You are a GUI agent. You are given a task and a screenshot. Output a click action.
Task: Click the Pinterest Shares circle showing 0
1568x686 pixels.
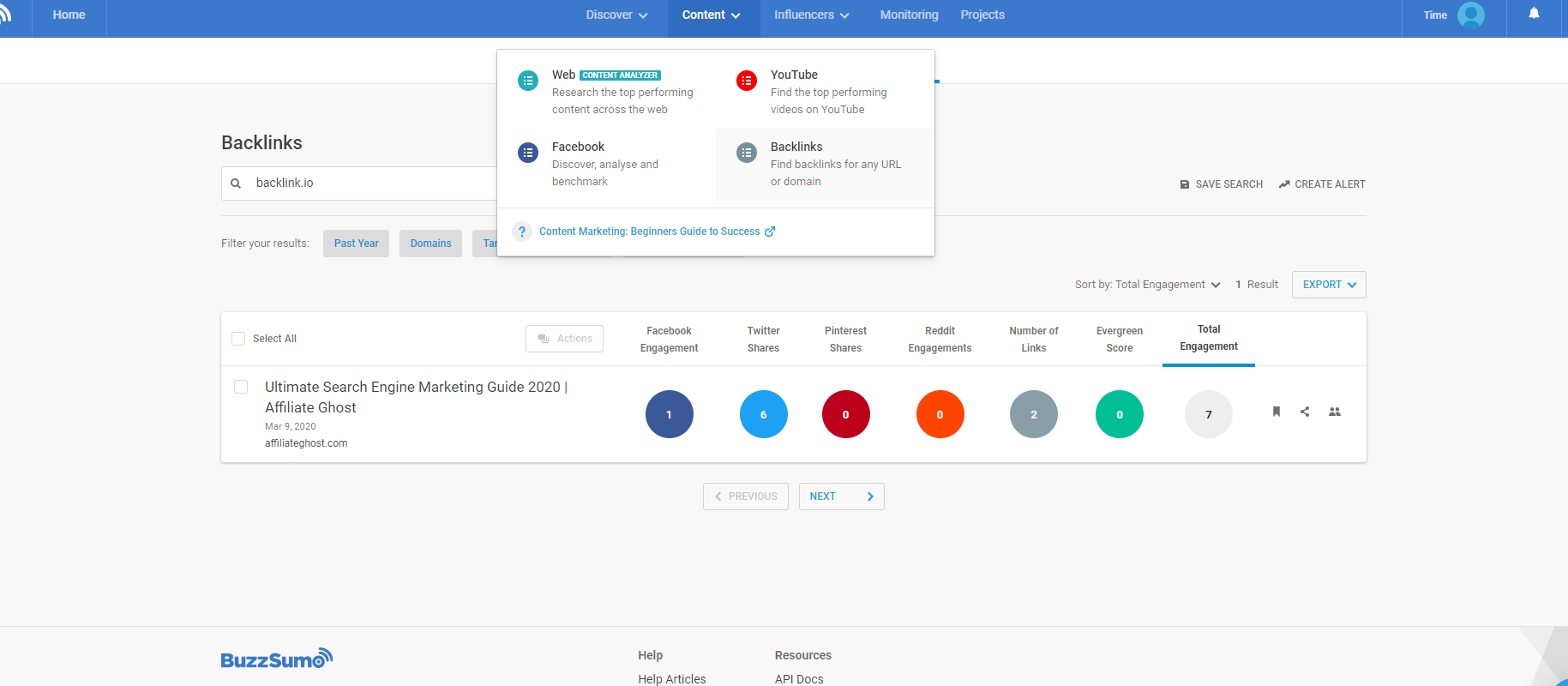pyautogui.click(x=846, y=414)
